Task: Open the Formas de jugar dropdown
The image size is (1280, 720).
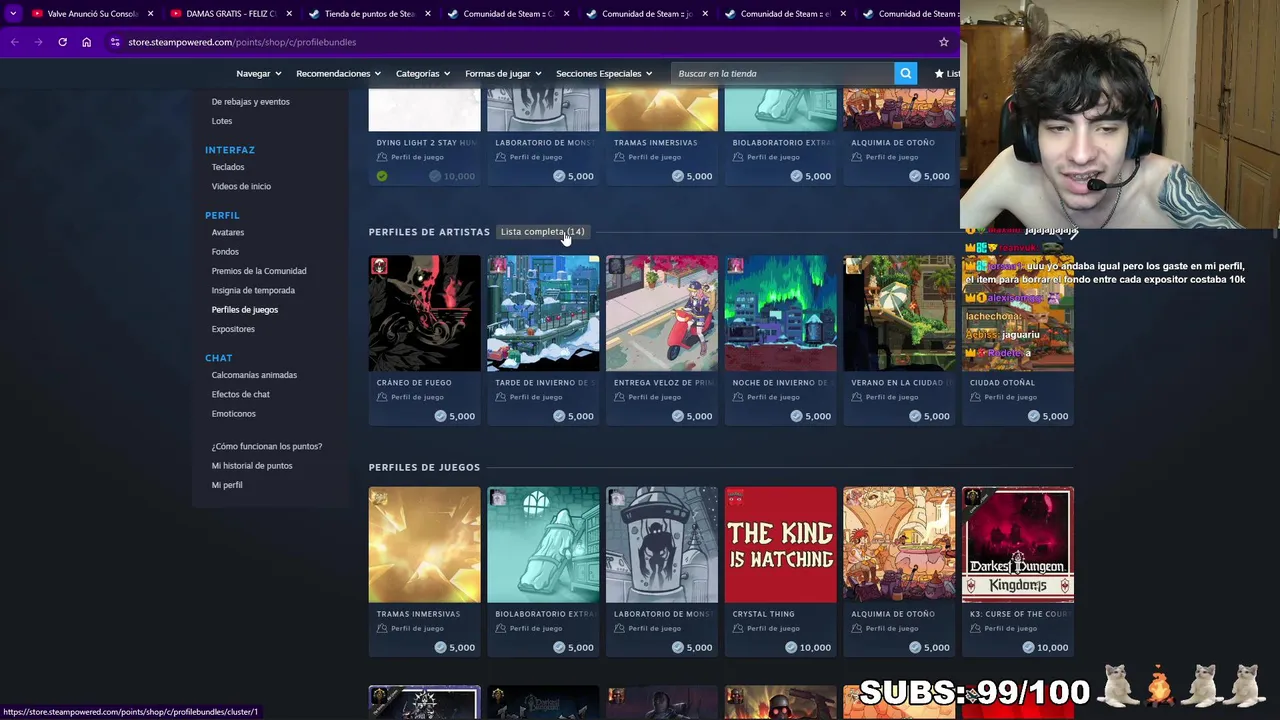Action: pos(503,73)
